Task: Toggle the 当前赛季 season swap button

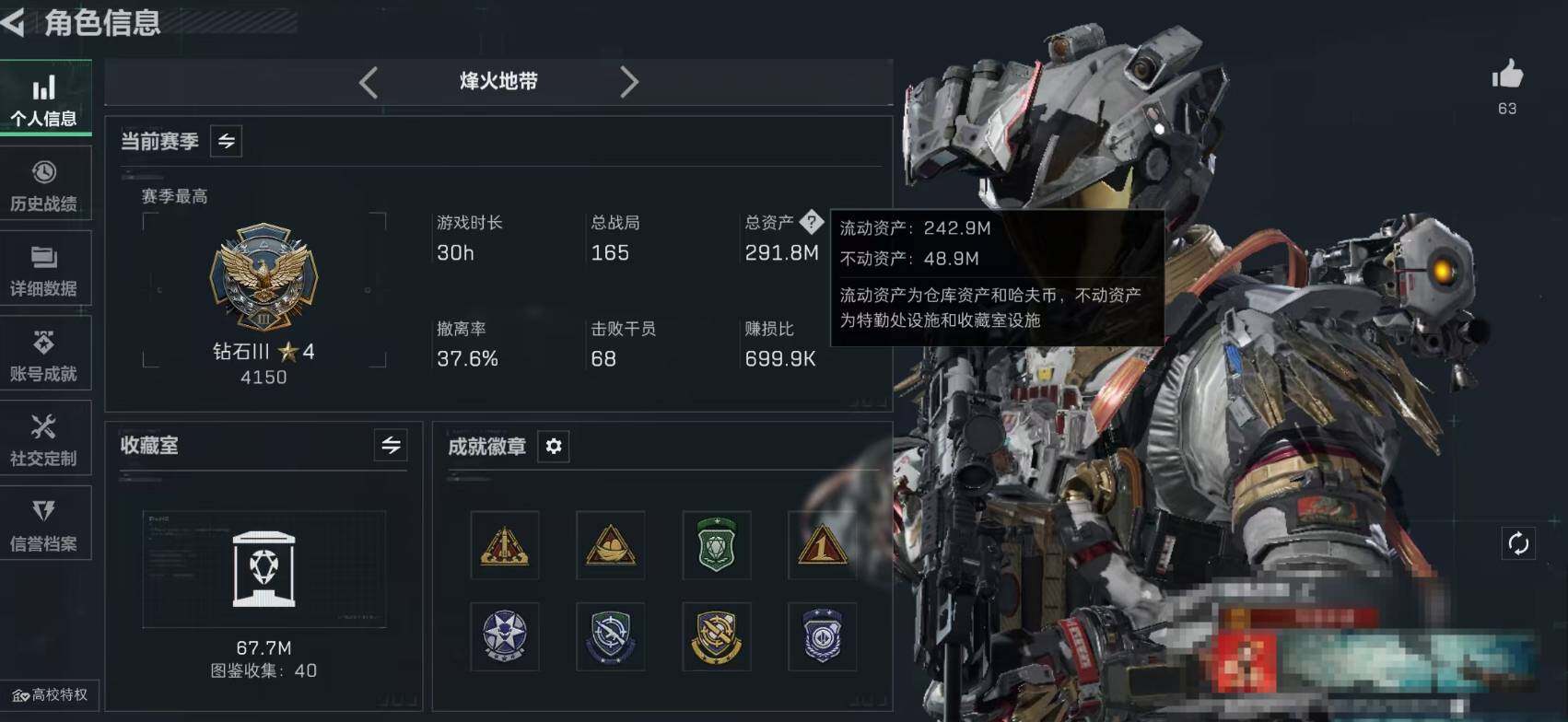Action: [x=227, y=141]
